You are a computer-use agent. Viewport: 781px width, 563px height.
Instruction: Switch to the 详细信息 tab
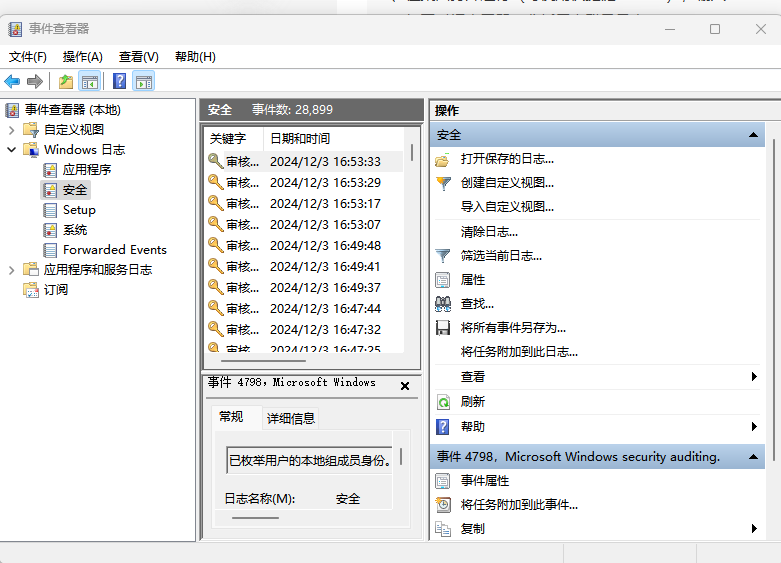[x=290, y=418]
